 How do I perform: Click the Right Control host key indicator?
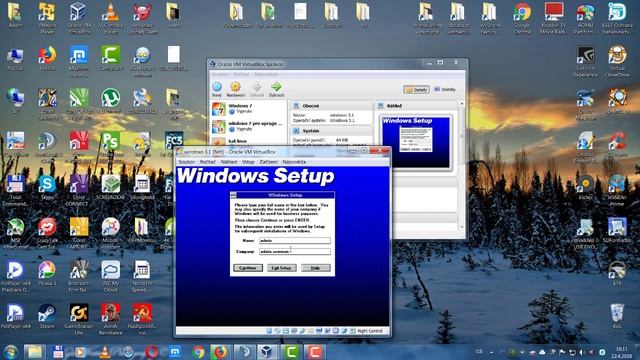coord(370,331)
